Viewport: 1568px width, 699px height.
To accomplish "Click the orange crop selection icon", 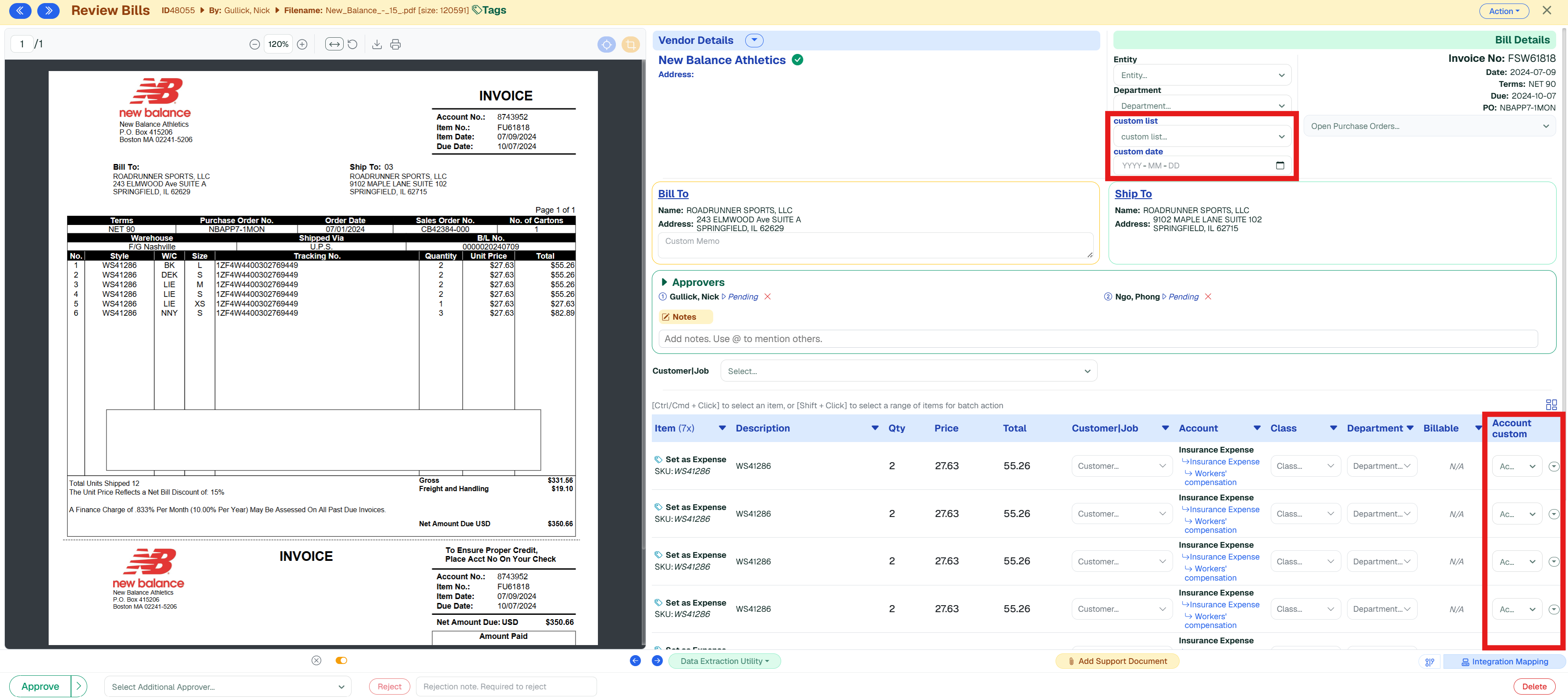I will [631, 44].
